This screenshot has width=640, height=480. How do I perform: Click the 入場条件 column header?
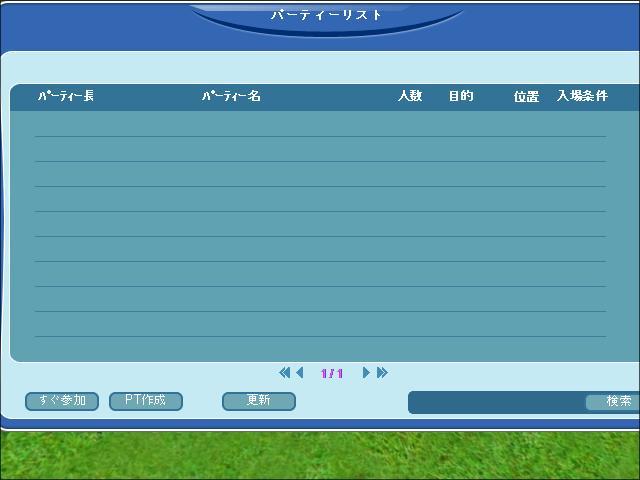tap(582, 96)
